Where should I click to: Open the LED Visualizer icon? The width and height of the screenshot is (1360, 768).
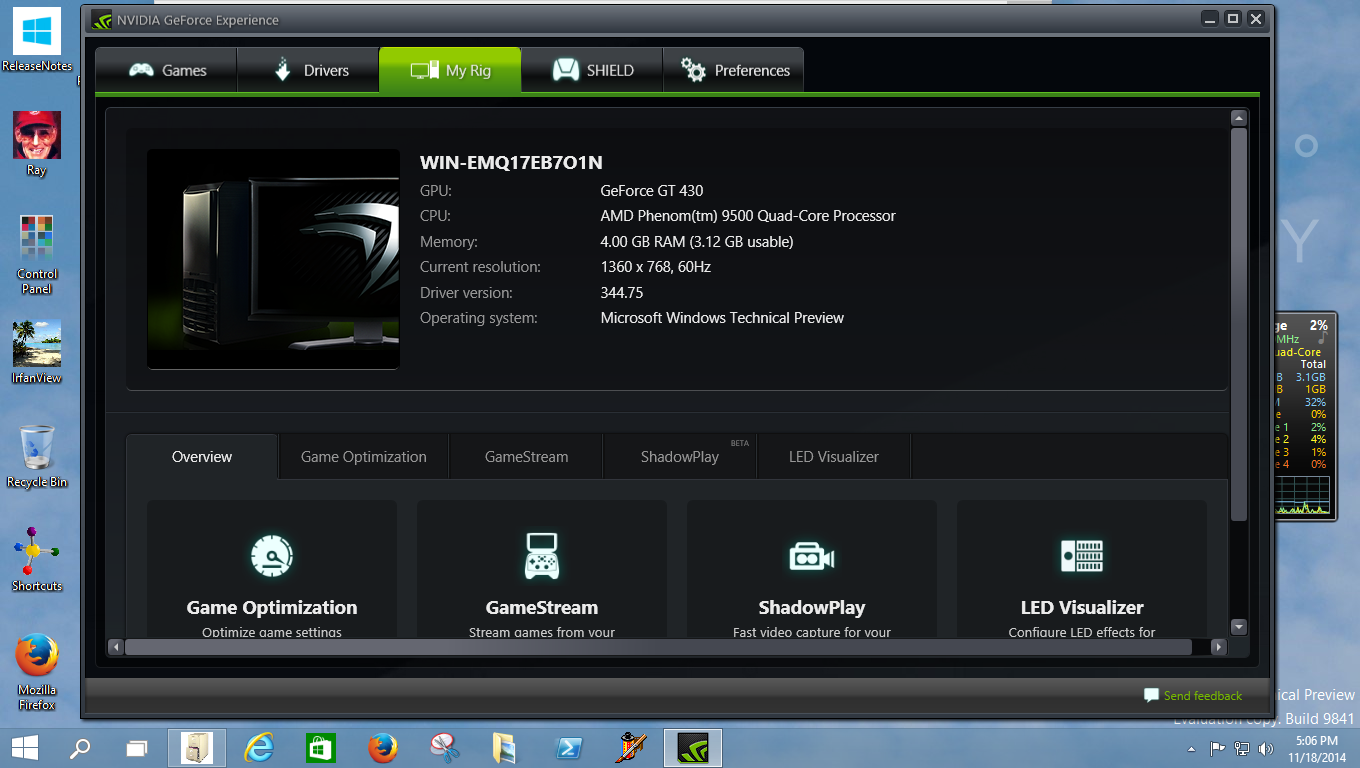point(1082,556)
